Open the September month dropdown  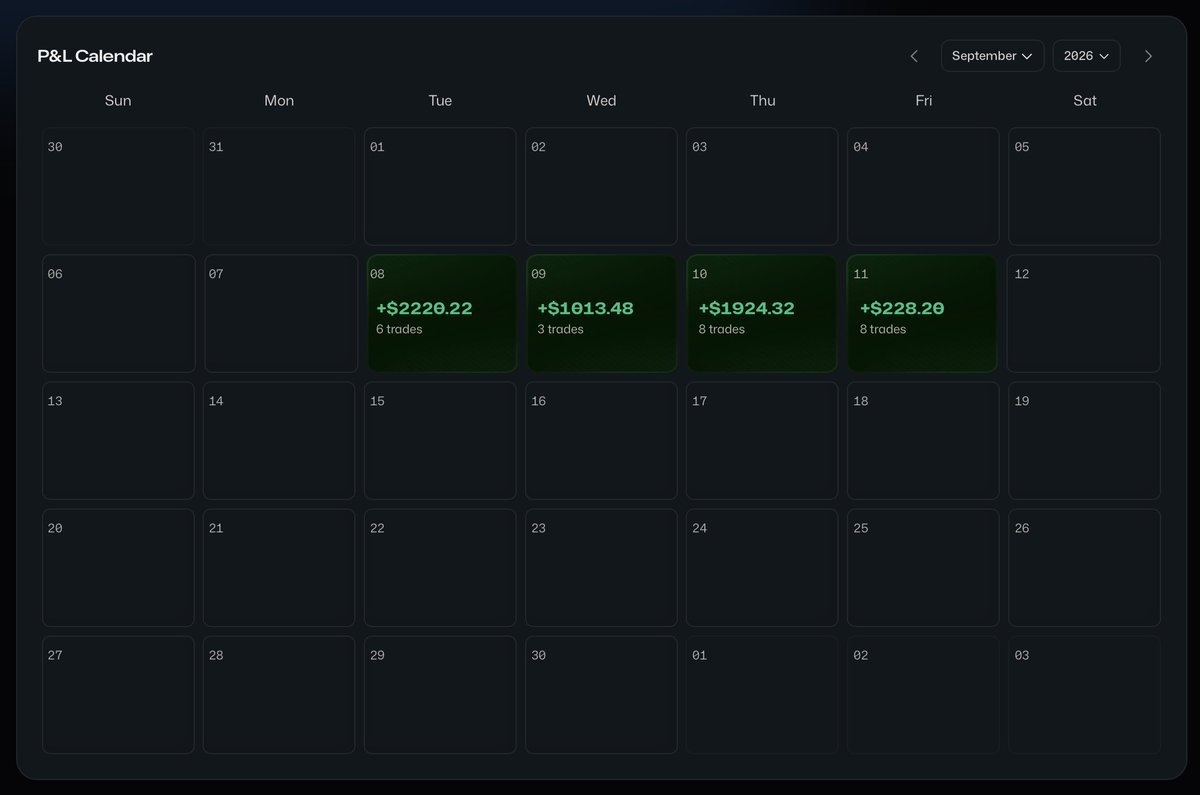pyautogui.click(x=992, y=56)
